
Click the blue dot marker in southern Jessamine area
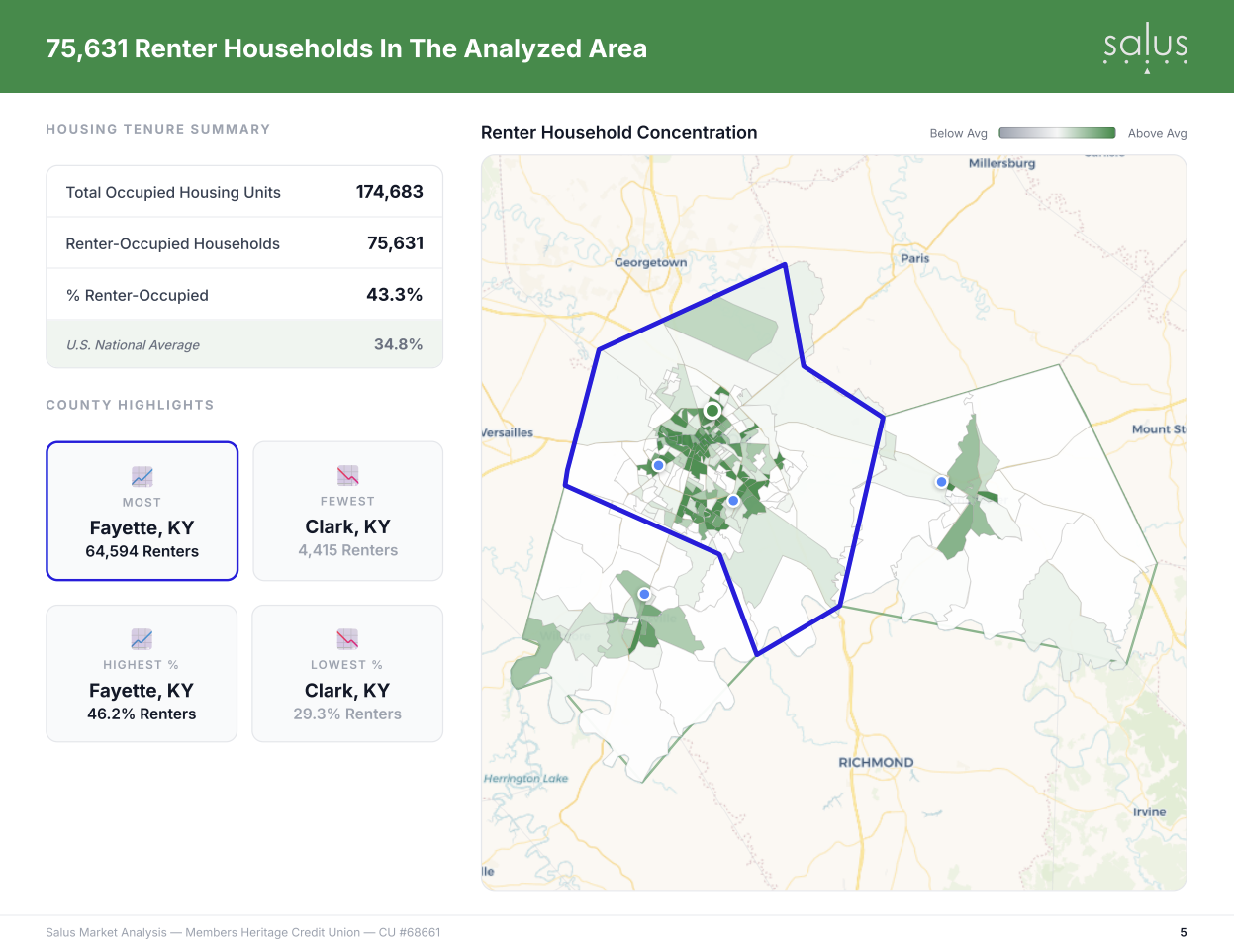click(644, 594)
